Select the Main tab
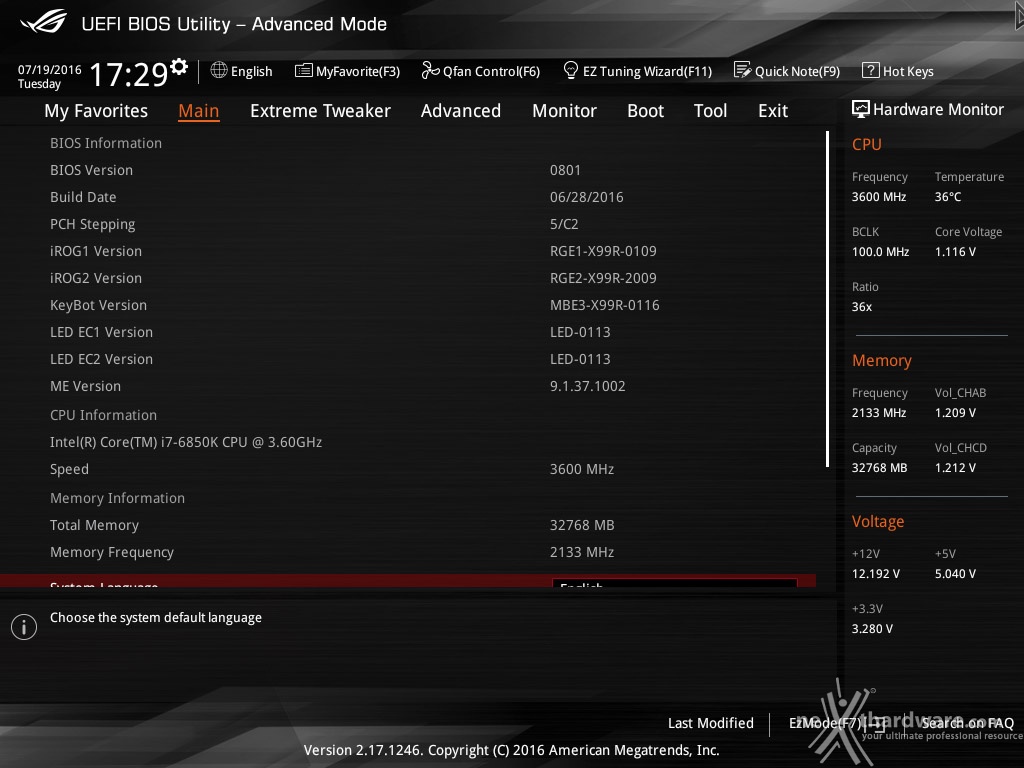The height and width of the screenshot is (768, 1024). click(x=199, y=111)
